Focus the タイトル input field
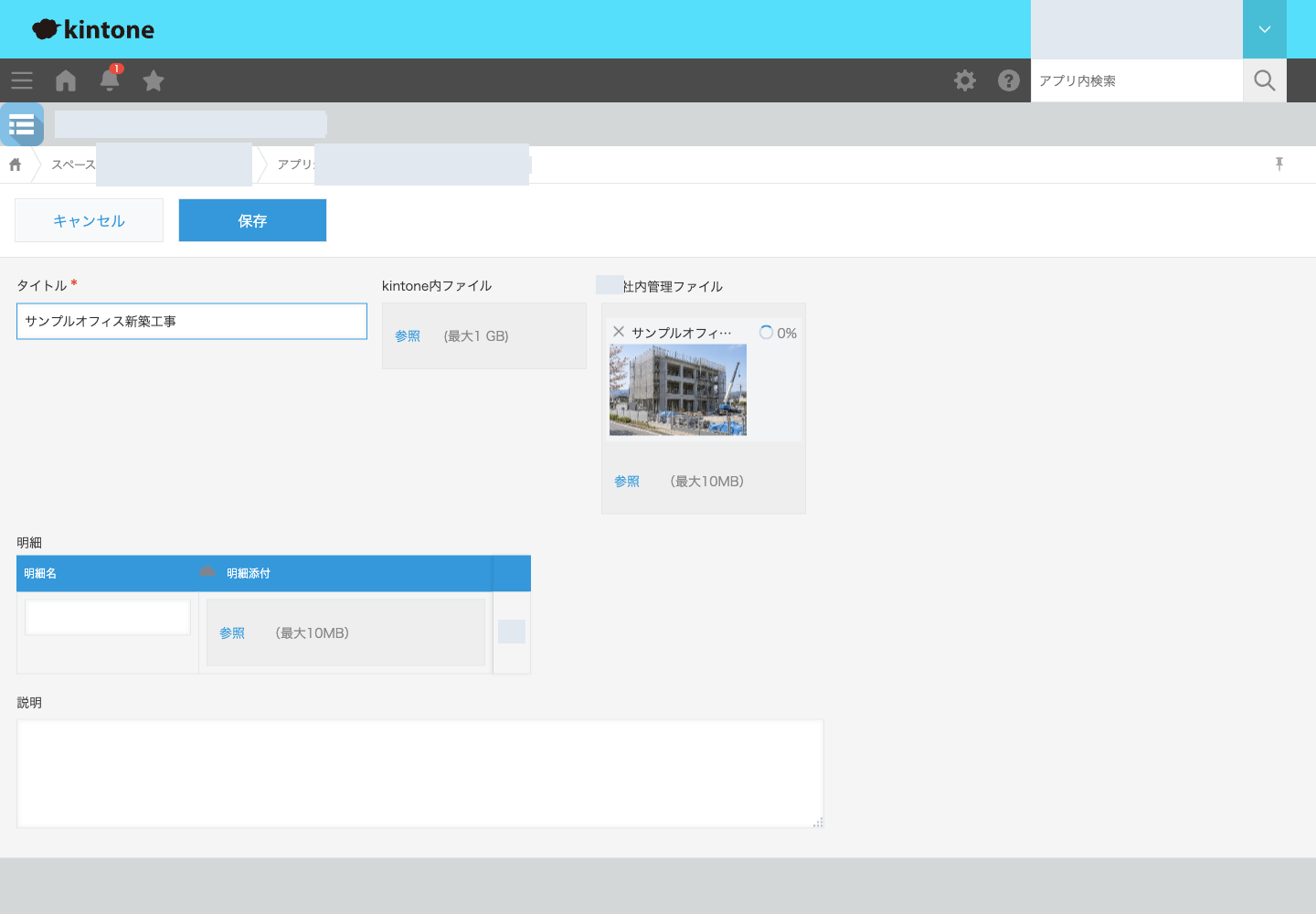This screenshot has height=914, width=1316. 192,322
